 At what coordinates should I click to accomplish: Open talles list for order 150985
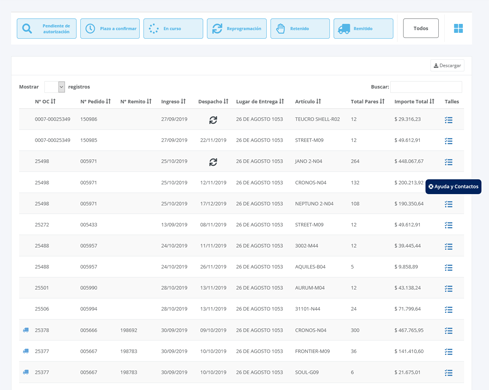tap(449, 141)
